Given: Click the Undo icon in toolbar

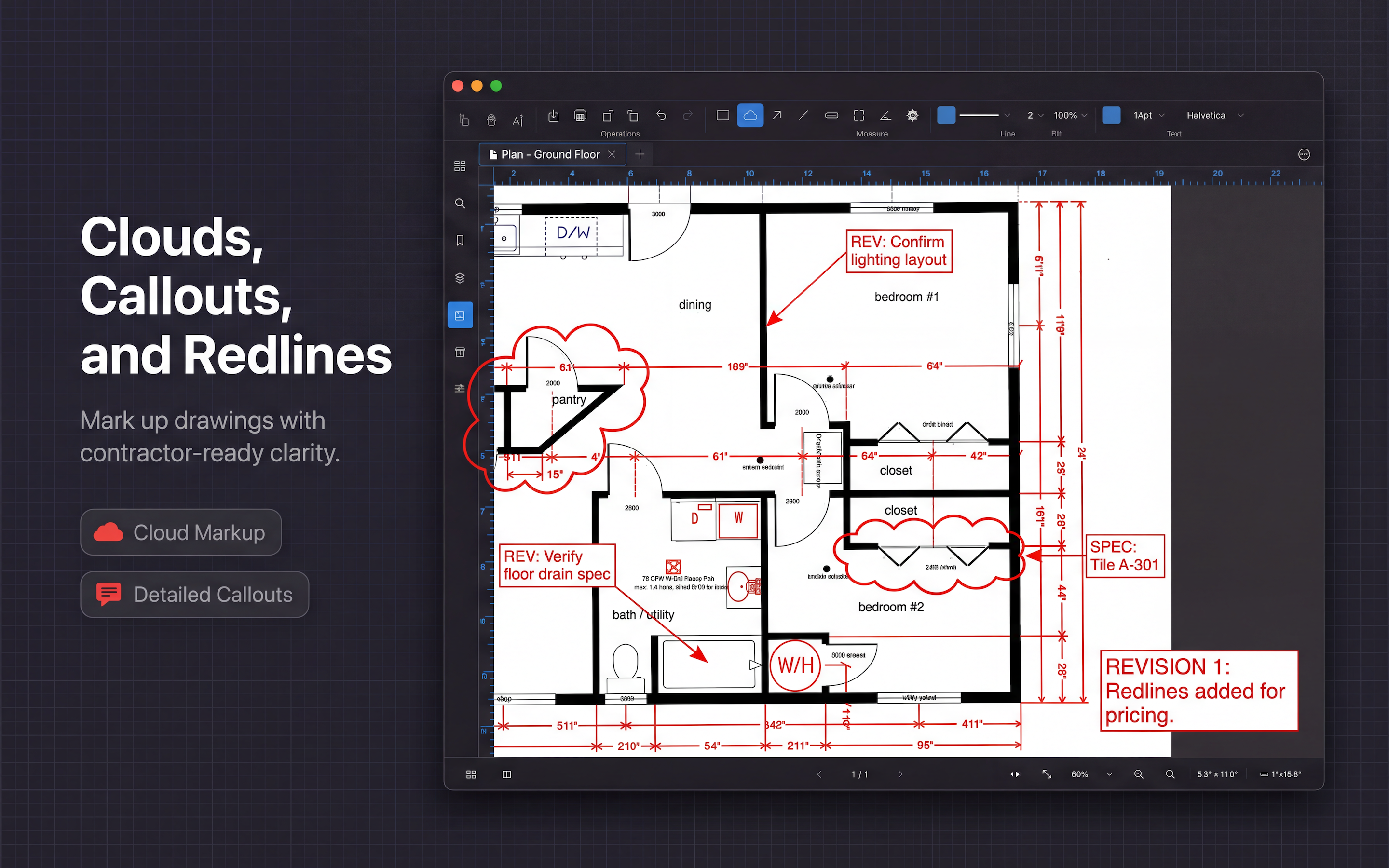Looking at the screenshot, I should (661, 115).
